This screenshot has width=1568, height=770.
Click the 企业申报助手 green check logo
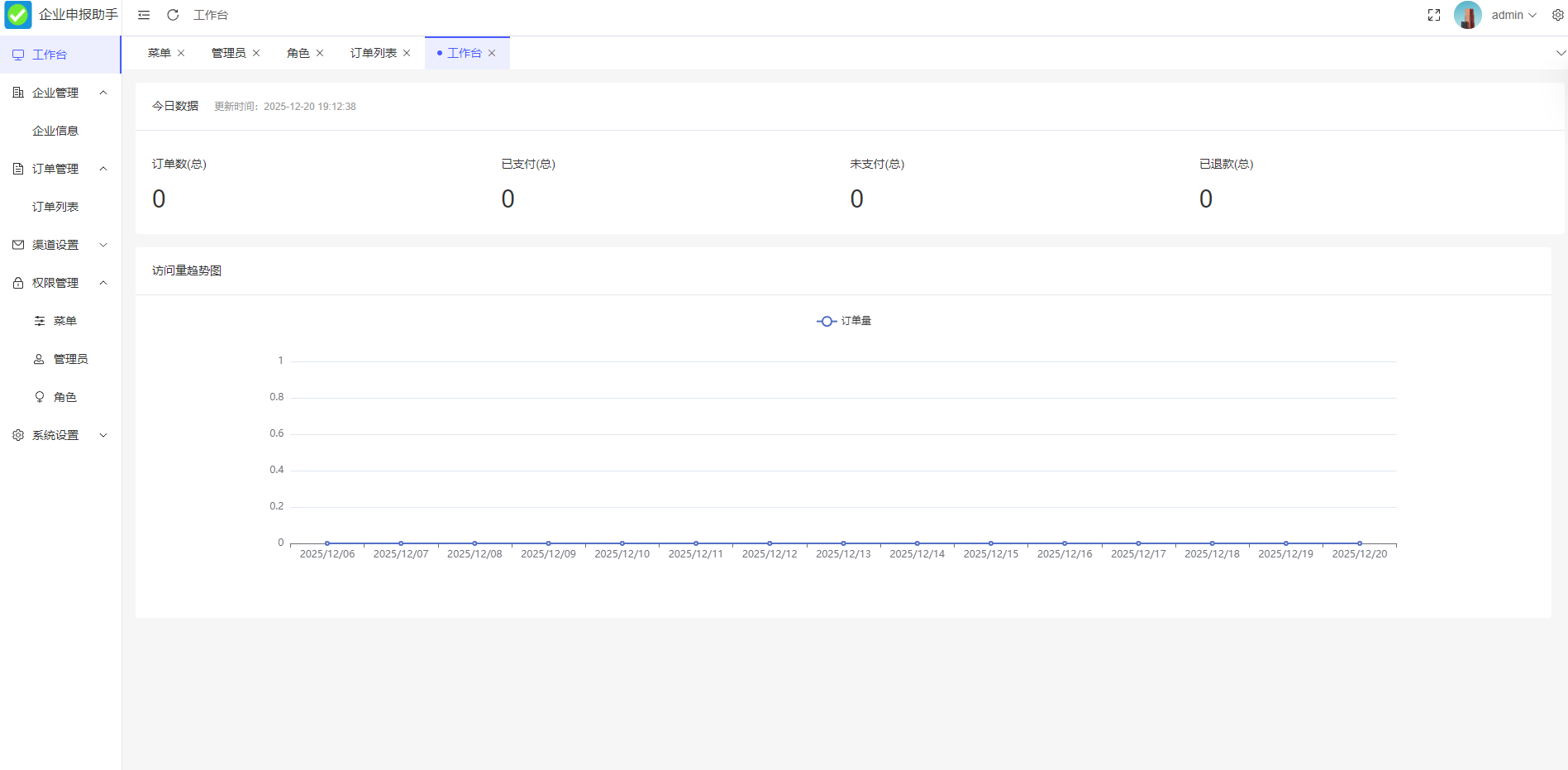click(x=18, y=15)
